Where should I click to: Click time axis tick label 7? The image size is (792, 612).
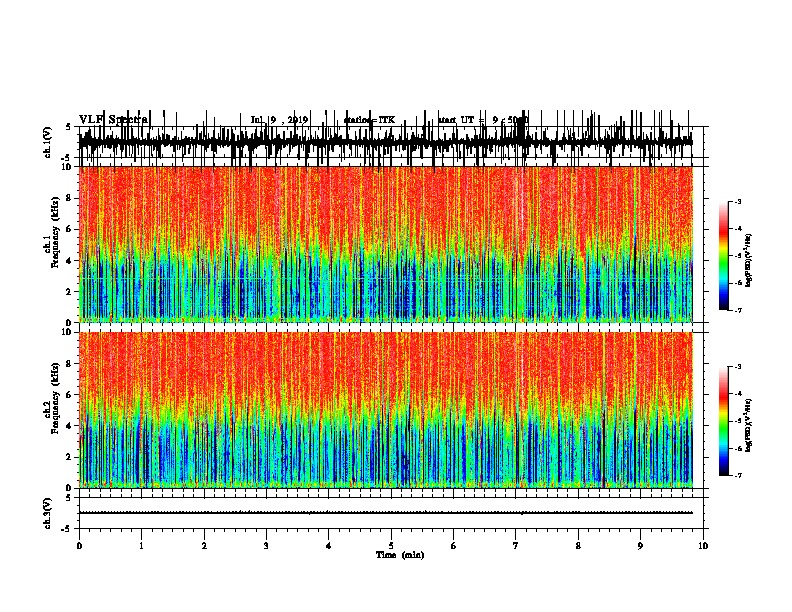coord(516,546)
